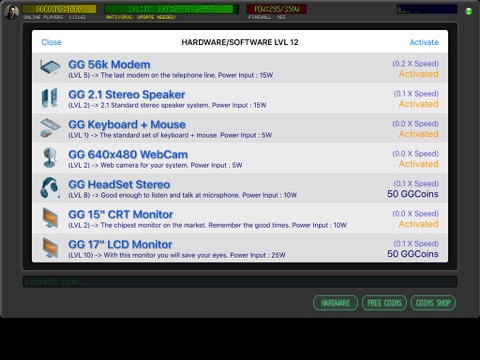Click the Command line input field
This screenshot has height=360, width=480.
240,282
